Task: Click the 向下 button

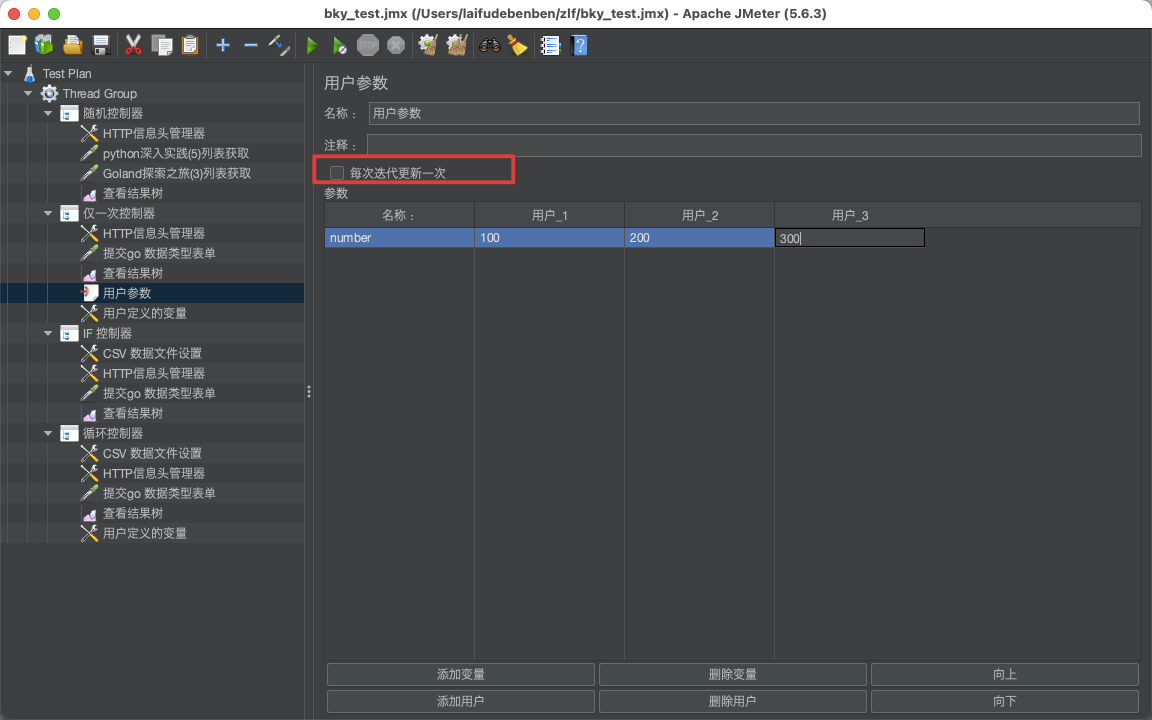Action: tap(1004, 702)
